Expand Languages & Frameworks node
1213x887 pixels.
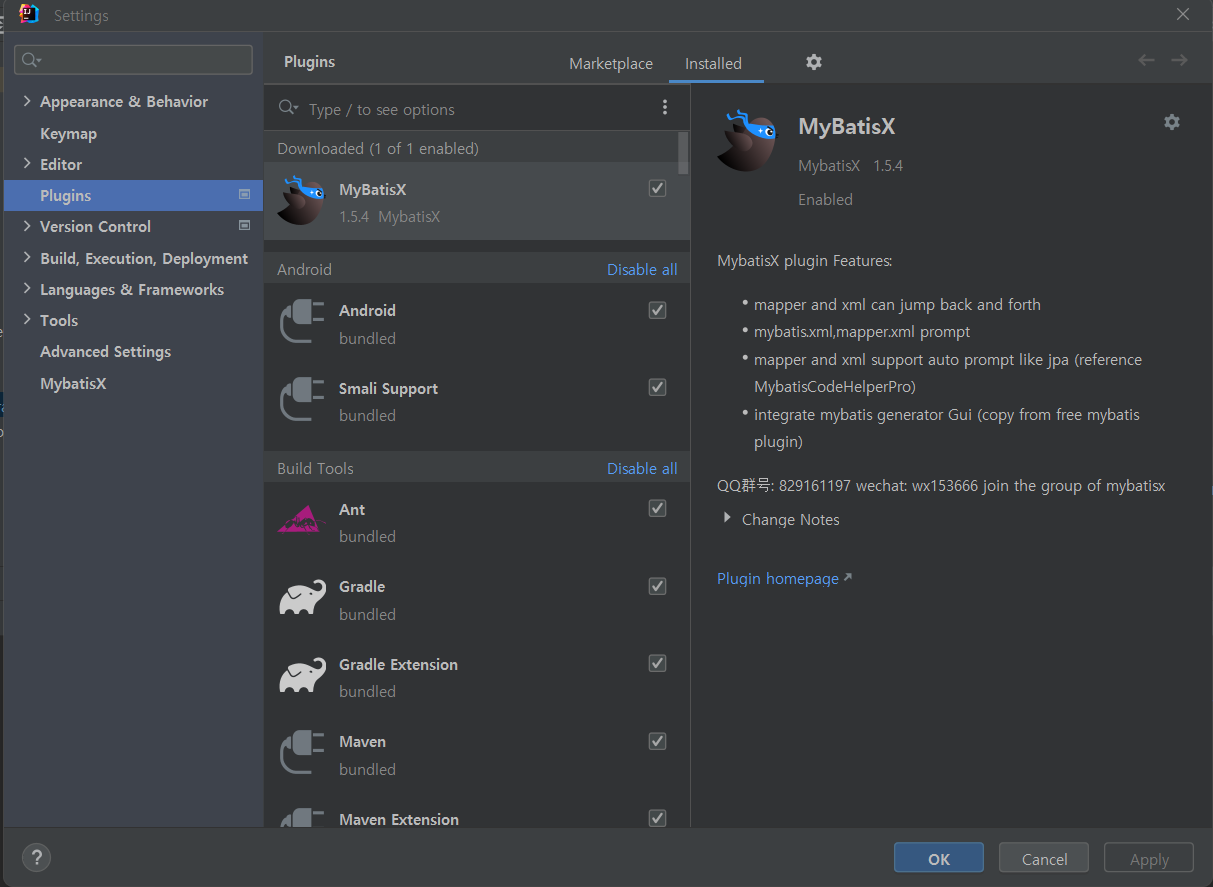pyautogui.click(x=27, y=288)
